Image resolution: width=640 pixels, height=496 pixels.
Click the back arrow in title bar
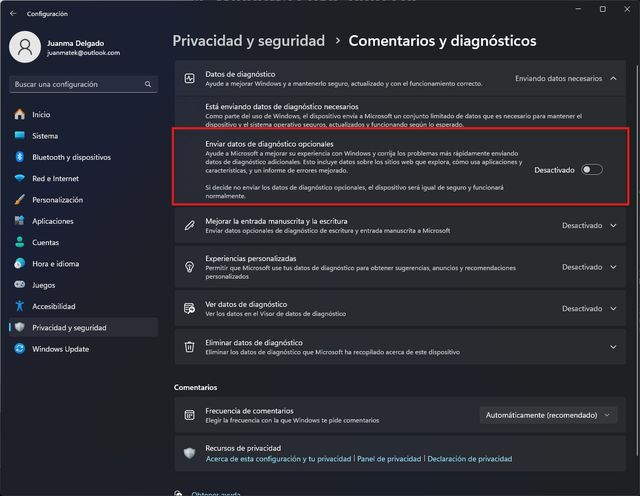pyautogui.click(x=13, y=13)
